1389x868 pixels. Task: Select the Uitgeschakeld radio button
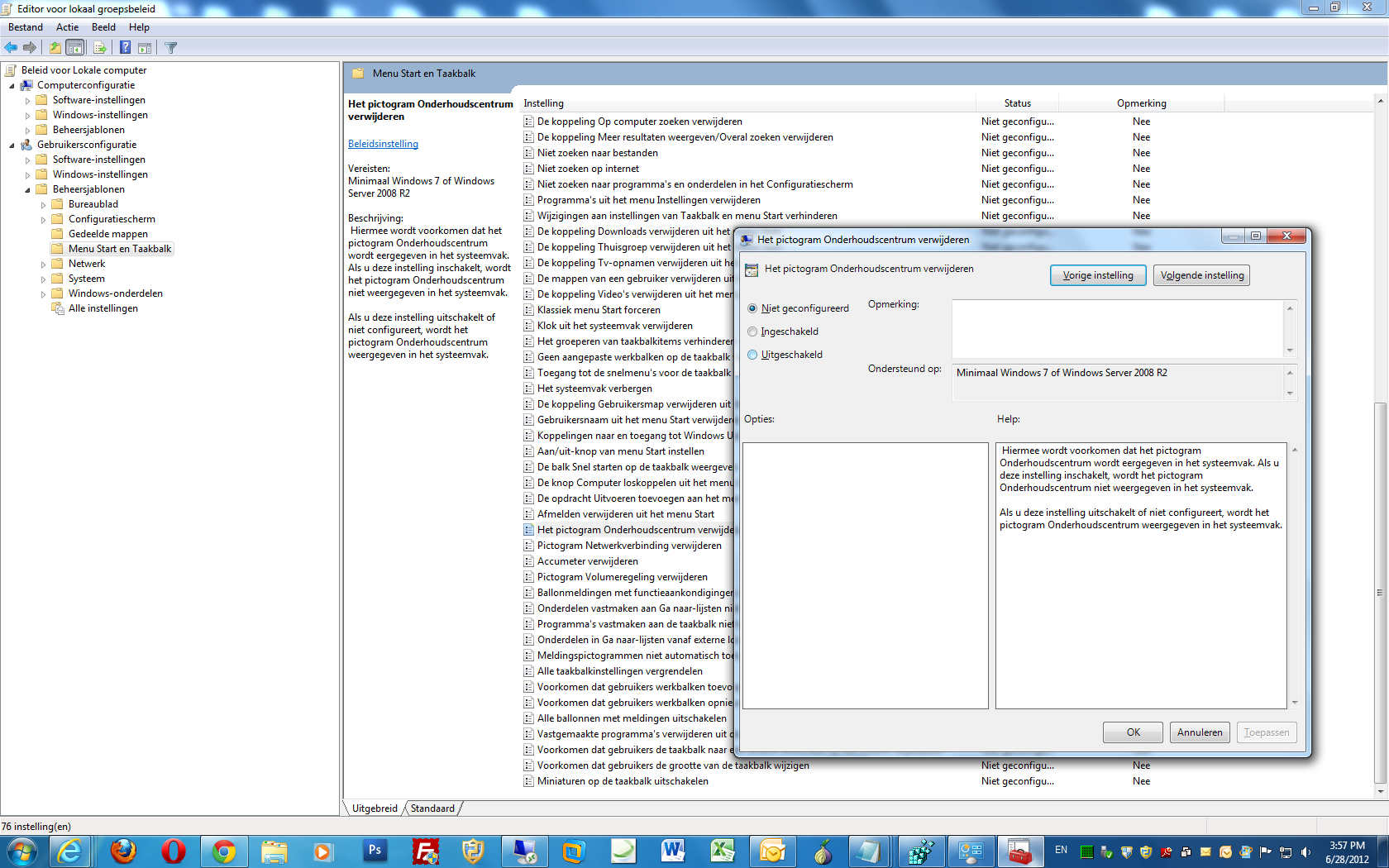tap(752, 354)
